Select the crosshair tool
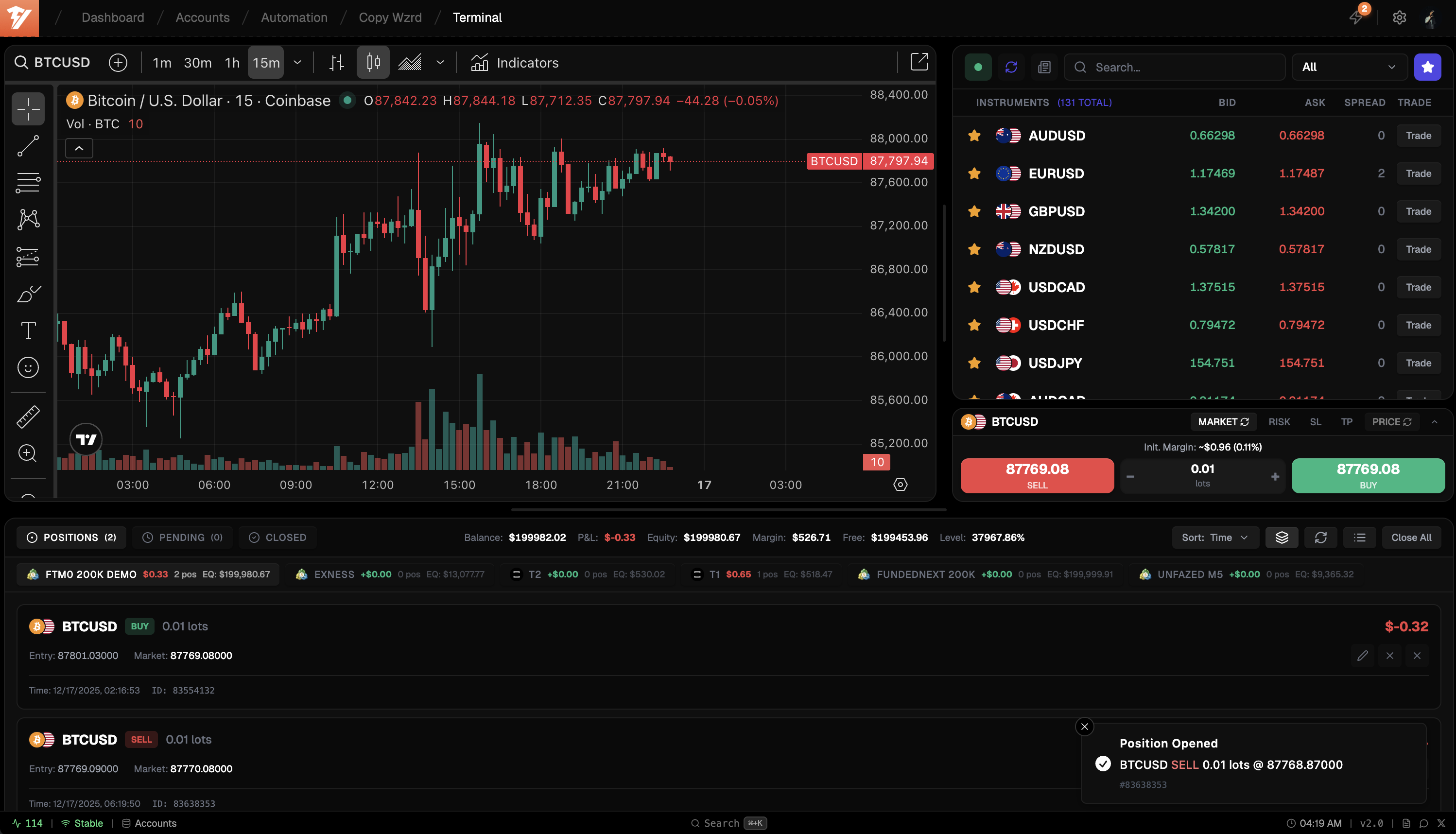The width and height of the screenshot is (1456, 834). [x=28, y=108]
